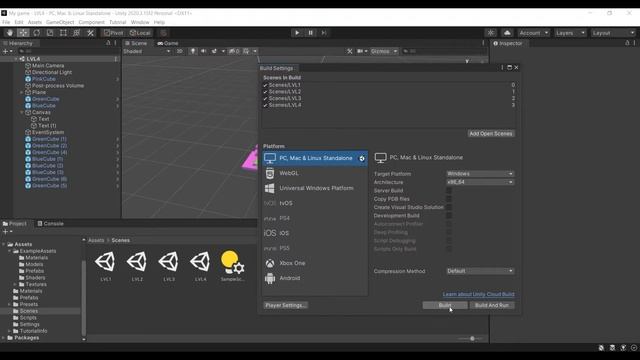640x360 pixels.
Task: Select the Hand tool
Action: [10, 33]
